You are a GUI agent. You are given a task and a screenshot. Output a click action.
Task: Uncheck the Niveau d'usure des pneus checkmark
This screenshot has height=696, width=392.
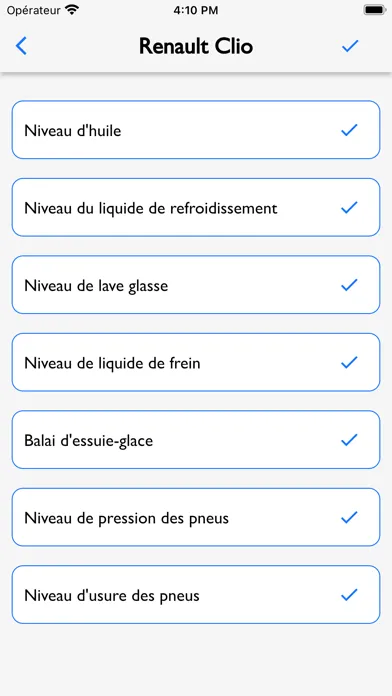click(349, 595)
